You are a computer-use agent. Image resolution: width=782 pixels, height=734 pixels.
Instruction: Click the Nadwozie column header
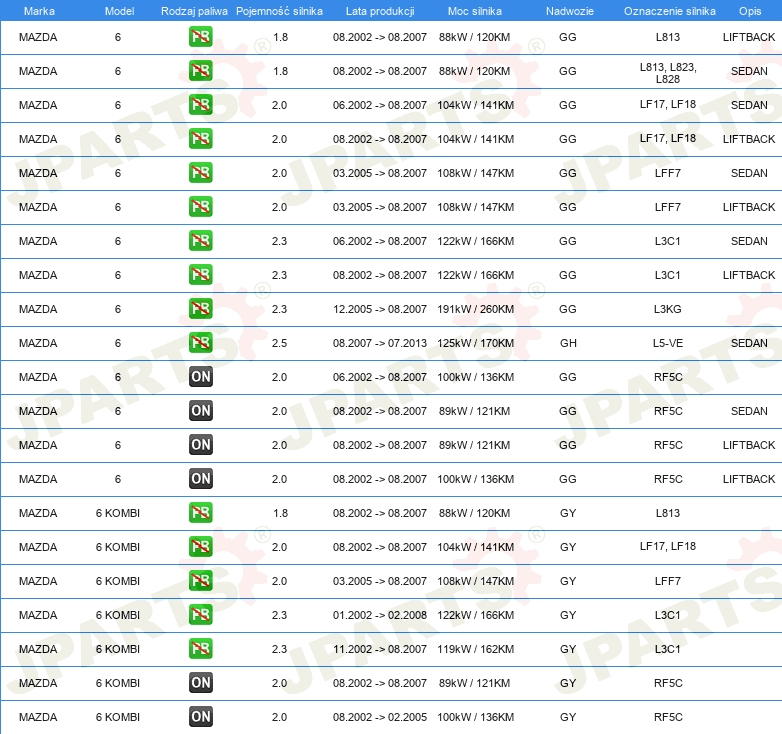point(570,11)
